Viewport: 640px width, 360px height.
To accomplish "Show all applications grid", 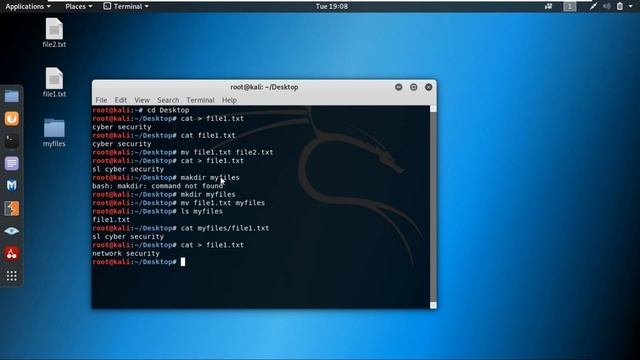I will pos(11,276).
